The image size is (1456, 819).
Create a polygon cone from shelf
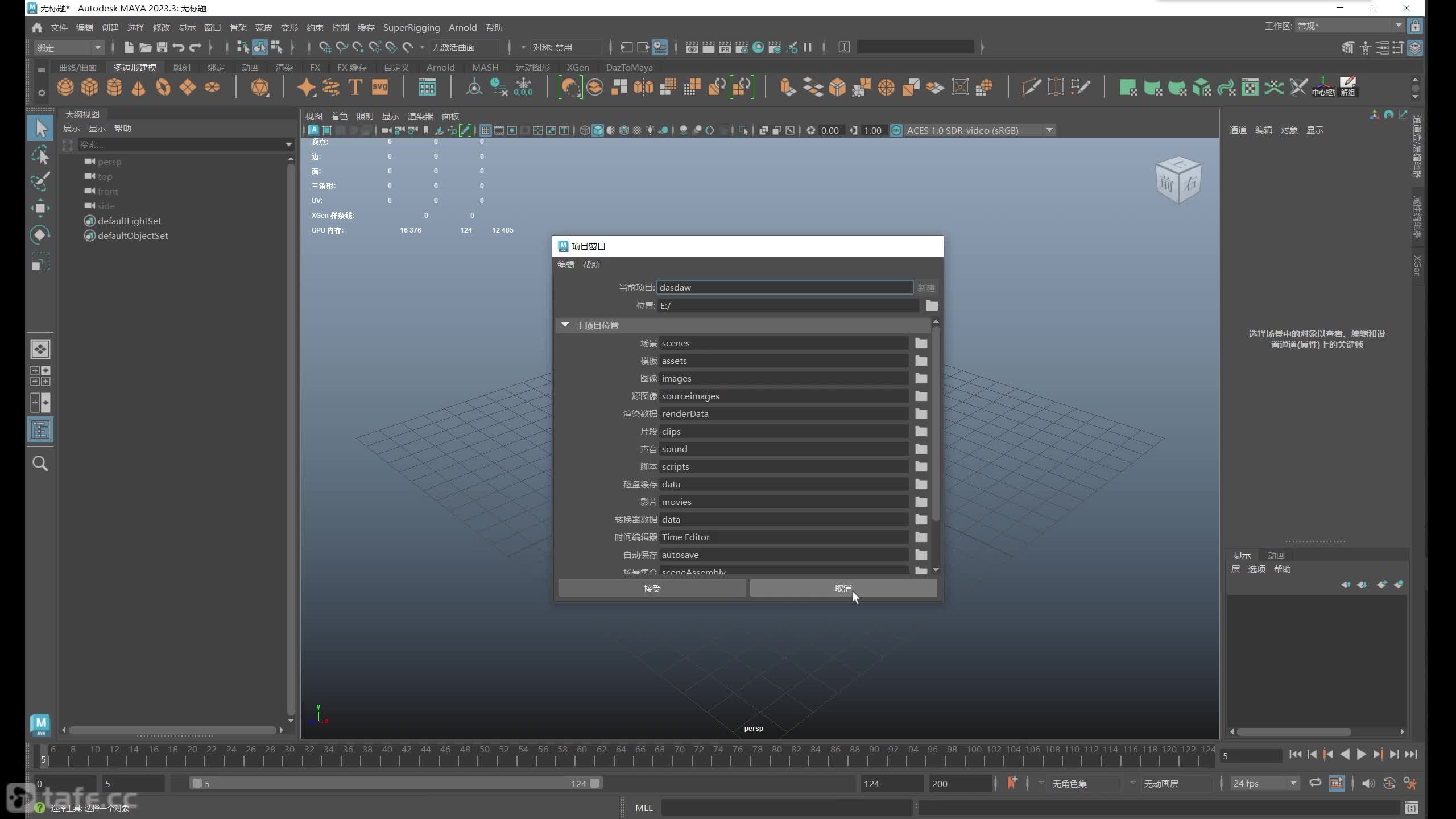coord(138,88)
